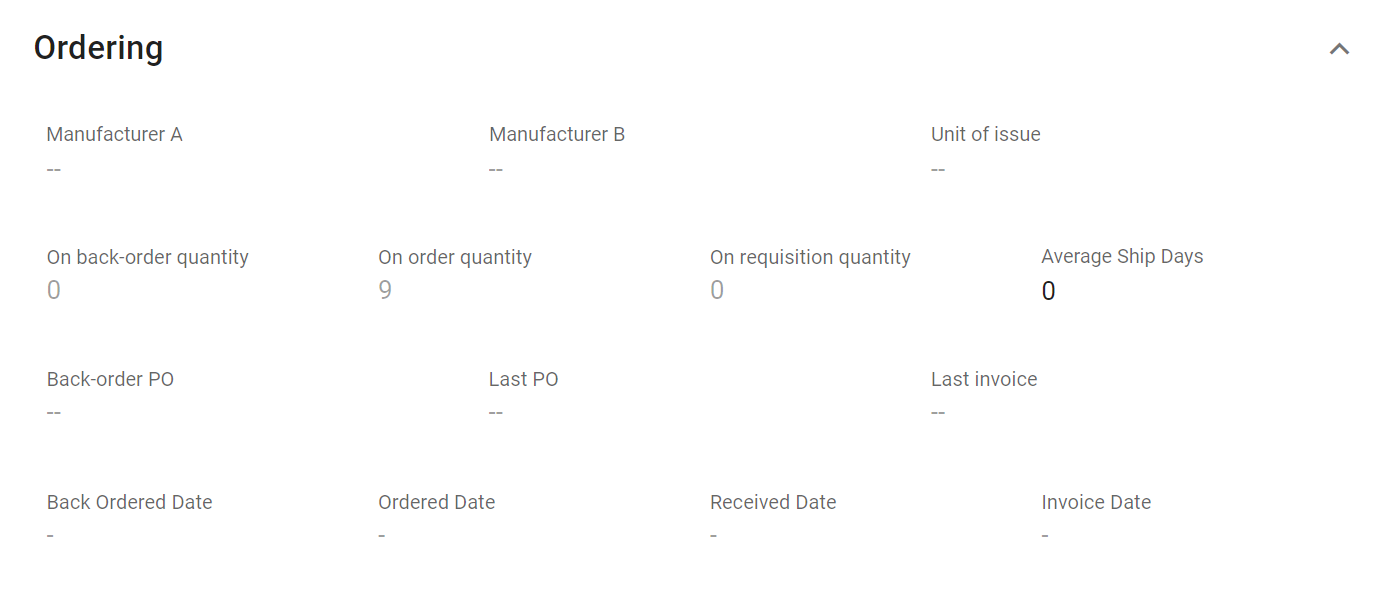Screen dimensions: 1384x610
Task: Select the Manufacturer B field value
Action: [x=496, y=169]
